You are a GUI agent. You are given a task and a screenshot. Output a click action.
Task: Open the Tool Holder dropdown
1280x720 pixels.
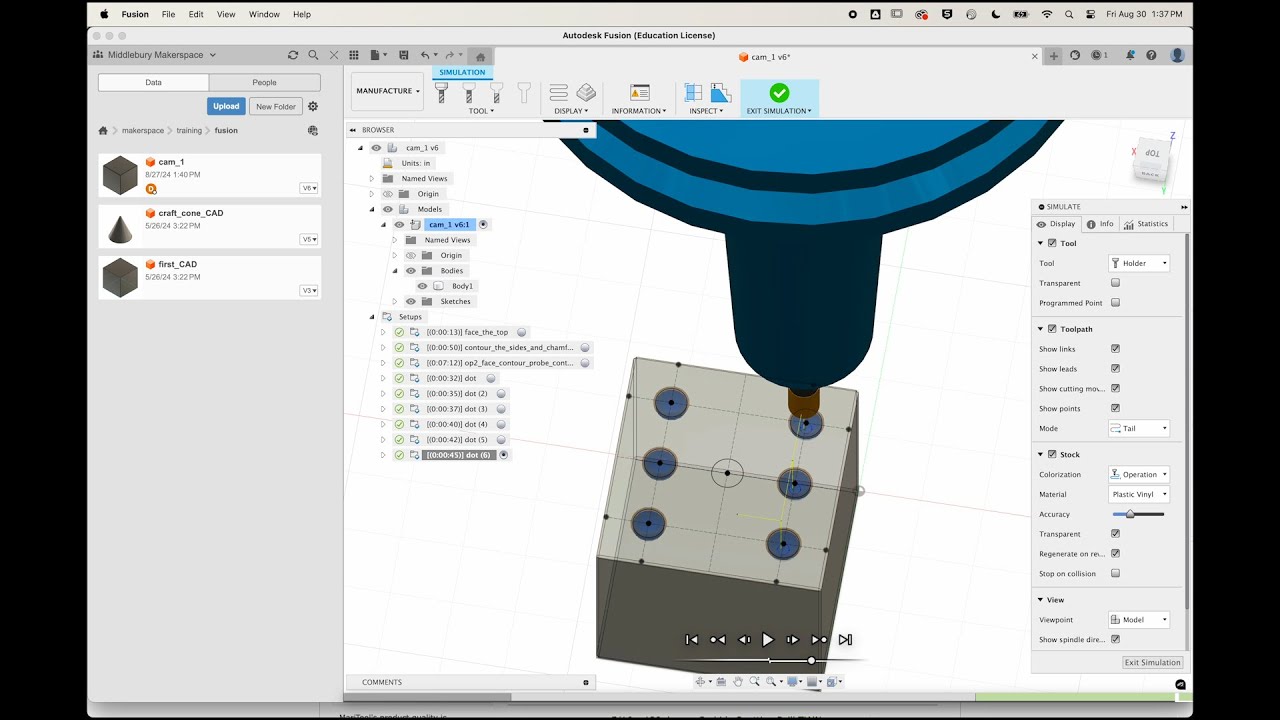(x=1139, y=263)
